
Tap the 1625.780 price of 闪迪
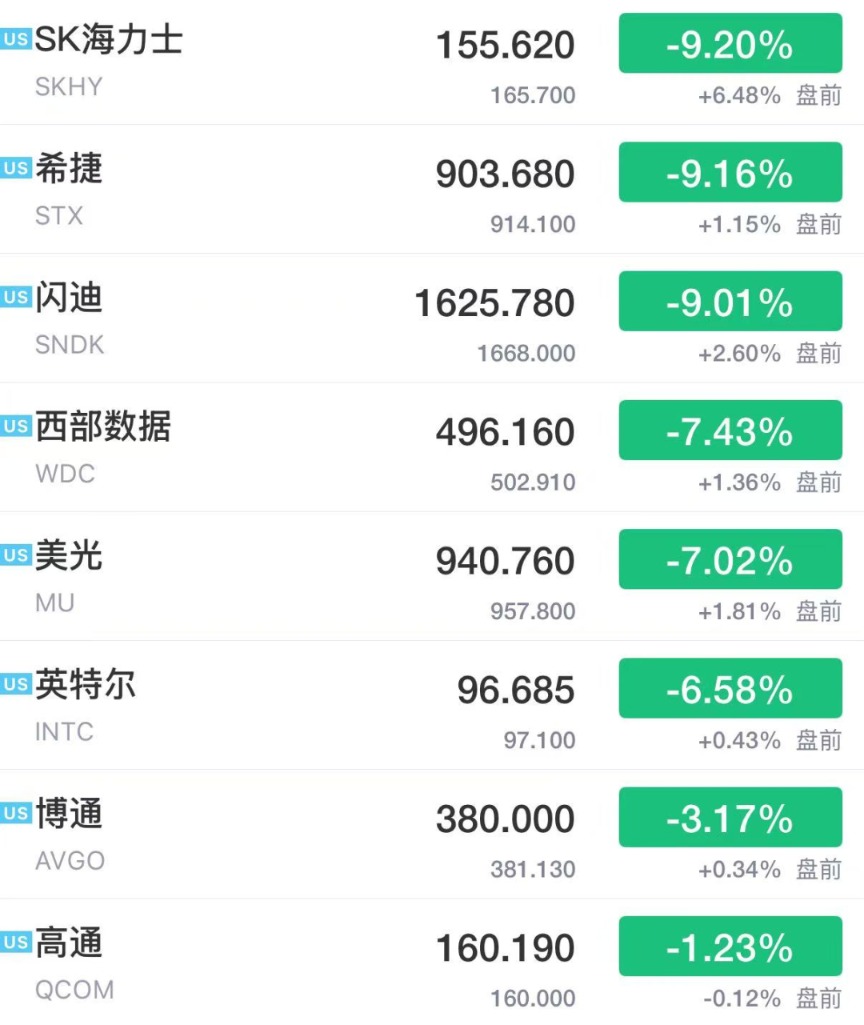494,303
